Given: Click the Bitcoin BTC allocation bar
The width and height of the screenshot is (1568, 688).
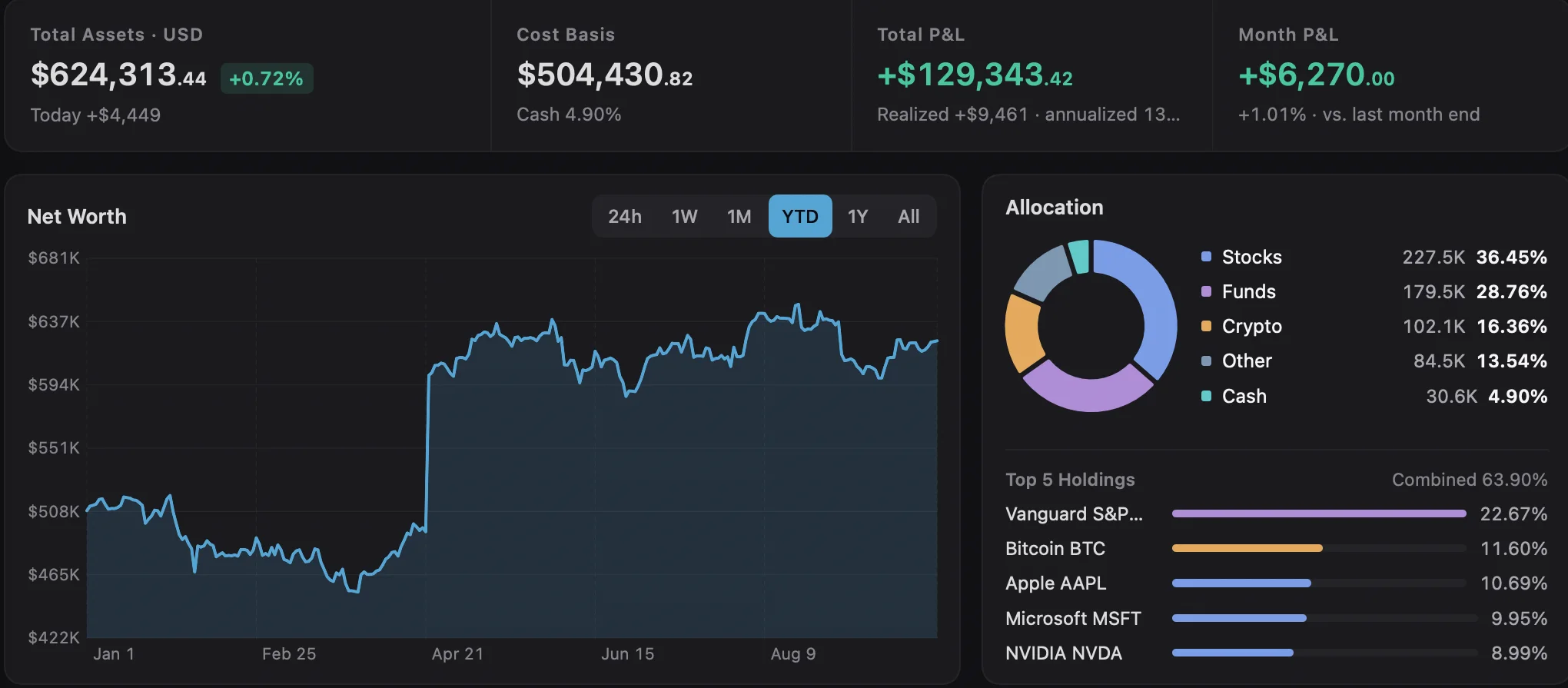Looking at the screenshot, I should 1319,548.
